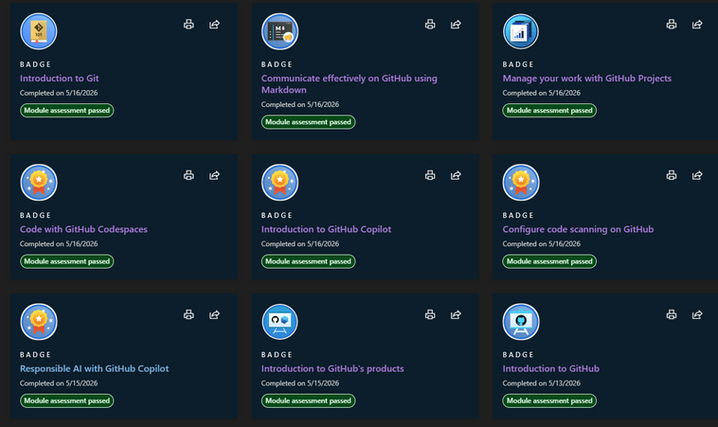Viewport: 718px width, 427px height.
Task: Click the GitHub Codespaces trophy badge image
Action: (x=38, y=182)
